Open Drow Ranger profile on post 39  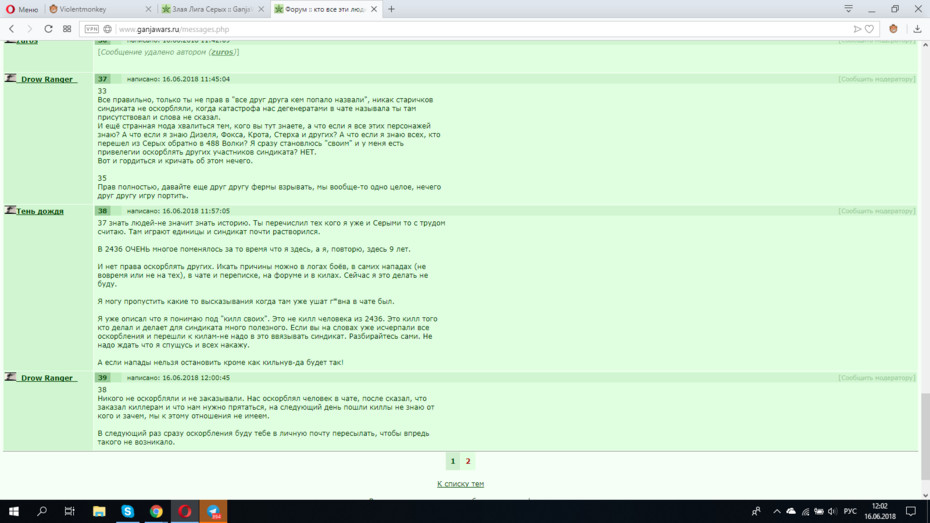coord(47,378)
